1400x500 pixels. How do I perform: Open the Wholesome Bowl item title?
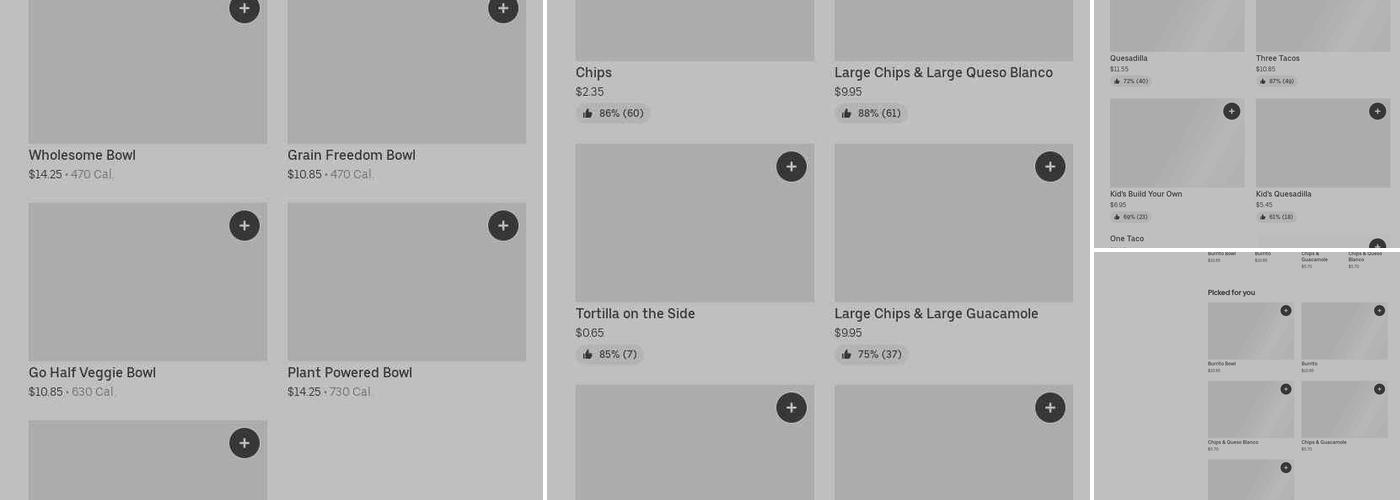pos(82,155)
